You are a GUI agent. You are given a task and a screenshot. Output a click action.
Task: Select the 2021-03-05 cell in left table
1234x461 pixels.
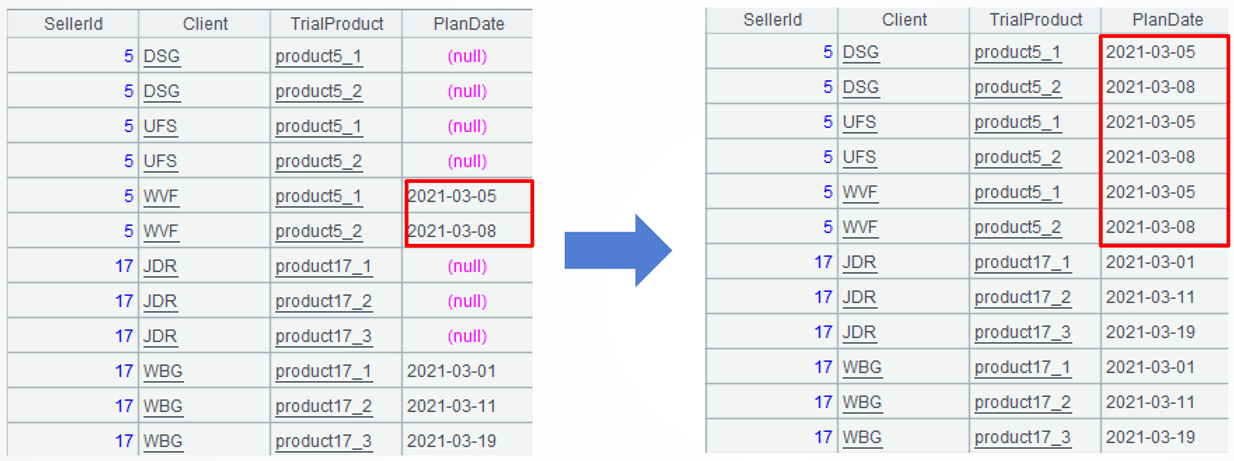coord(451,196)
